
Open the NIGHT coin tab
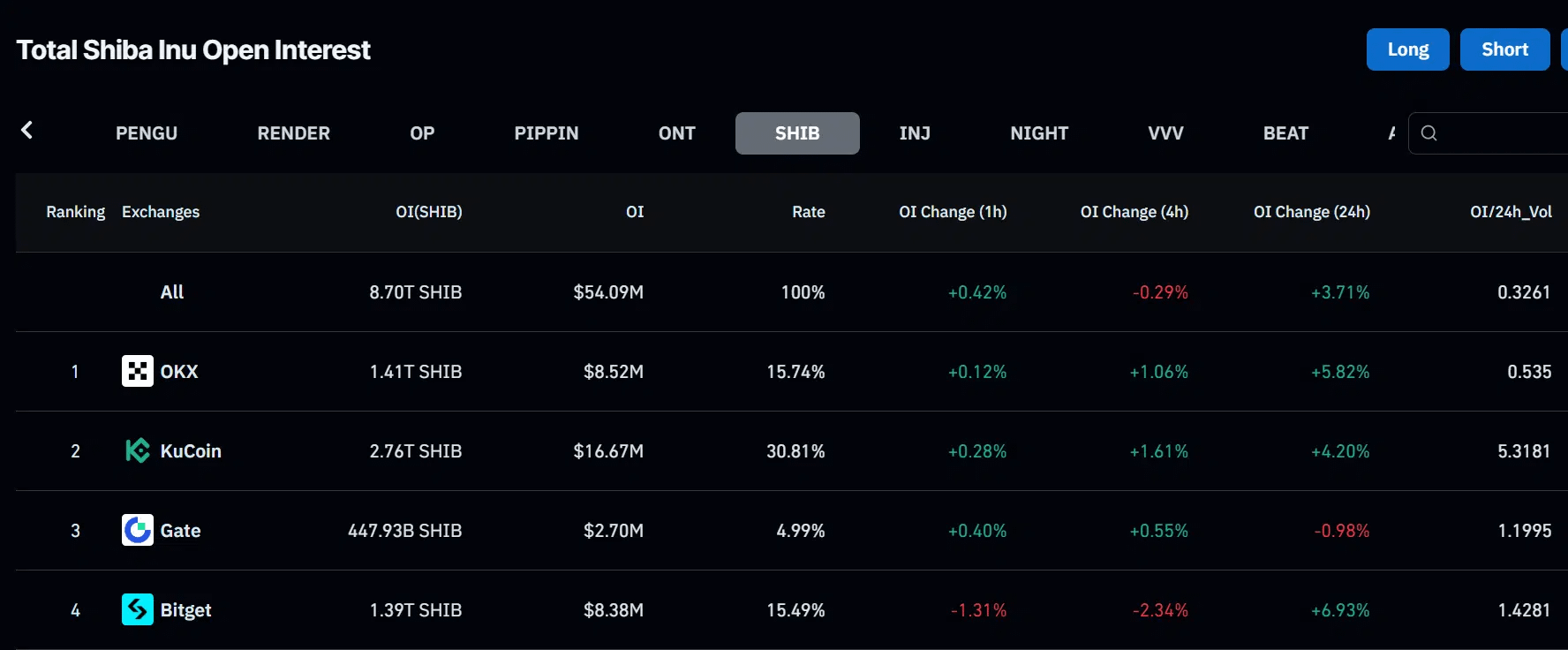click(1039, 133)
